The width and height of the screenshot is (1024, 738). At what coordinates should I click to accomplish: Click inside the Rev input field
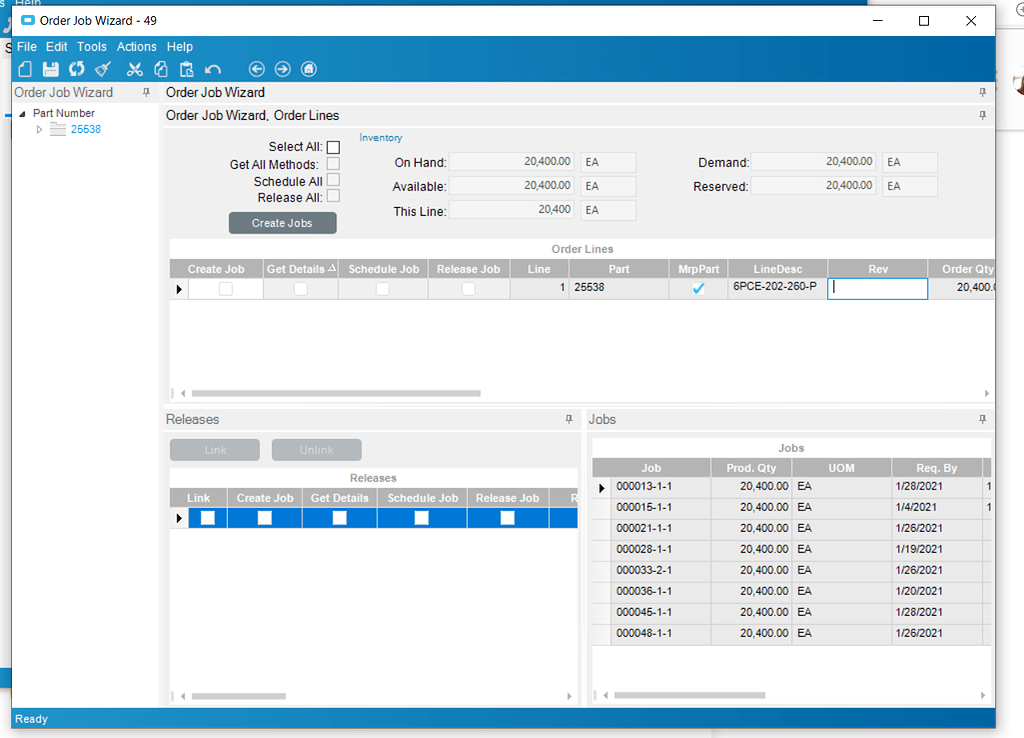(877, 288)
